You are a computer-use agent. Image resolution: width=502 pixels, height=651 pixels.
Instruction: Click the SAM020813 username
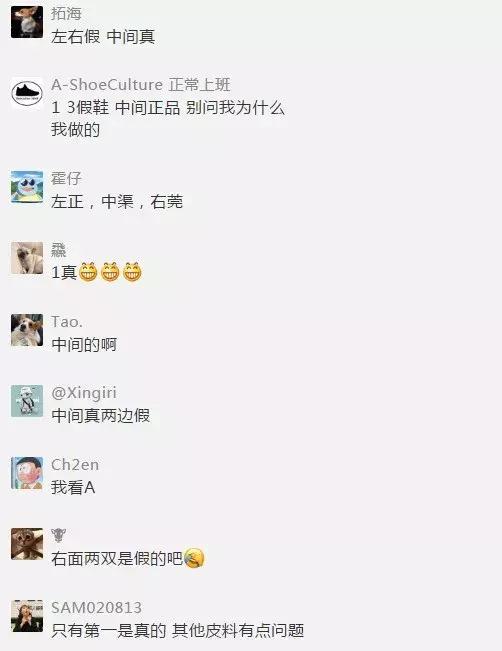tap(96, 608)
